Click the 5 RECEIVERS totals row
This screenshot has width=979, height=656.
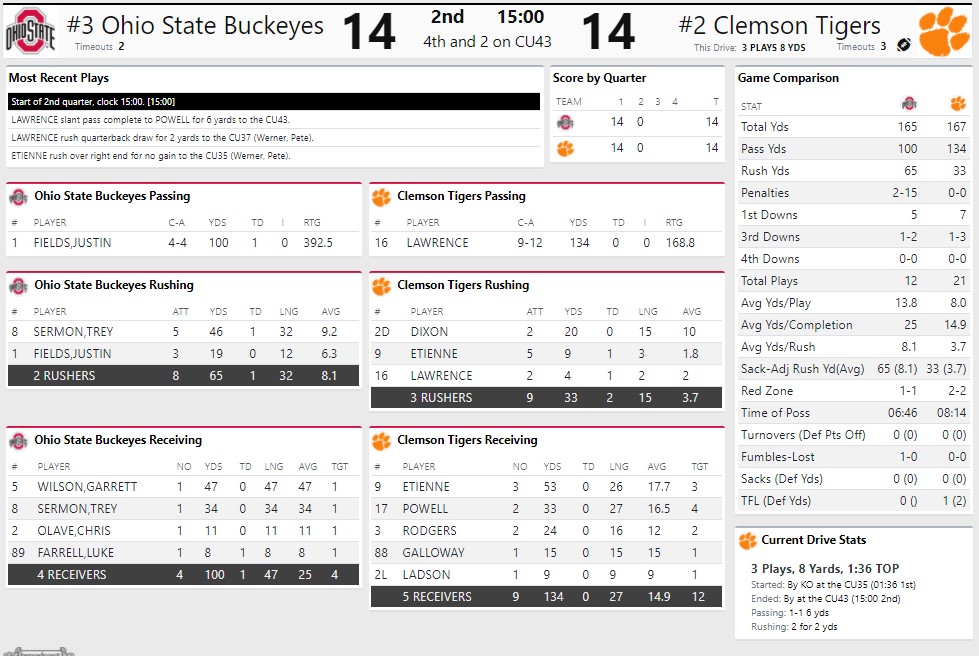[545, 597]
